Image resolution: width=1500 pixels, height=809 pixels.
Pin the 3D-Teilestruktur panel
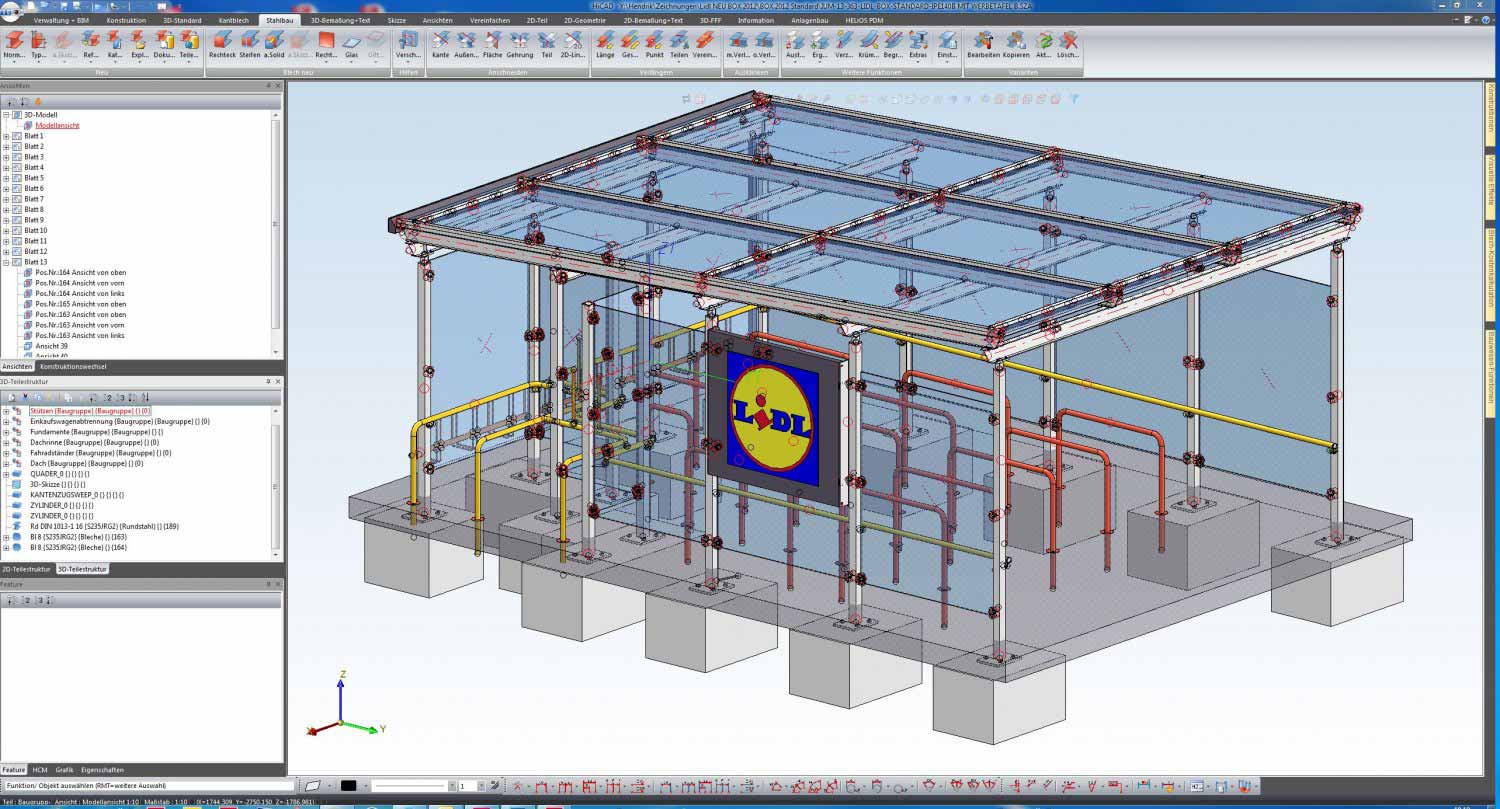tap(268, 382)
